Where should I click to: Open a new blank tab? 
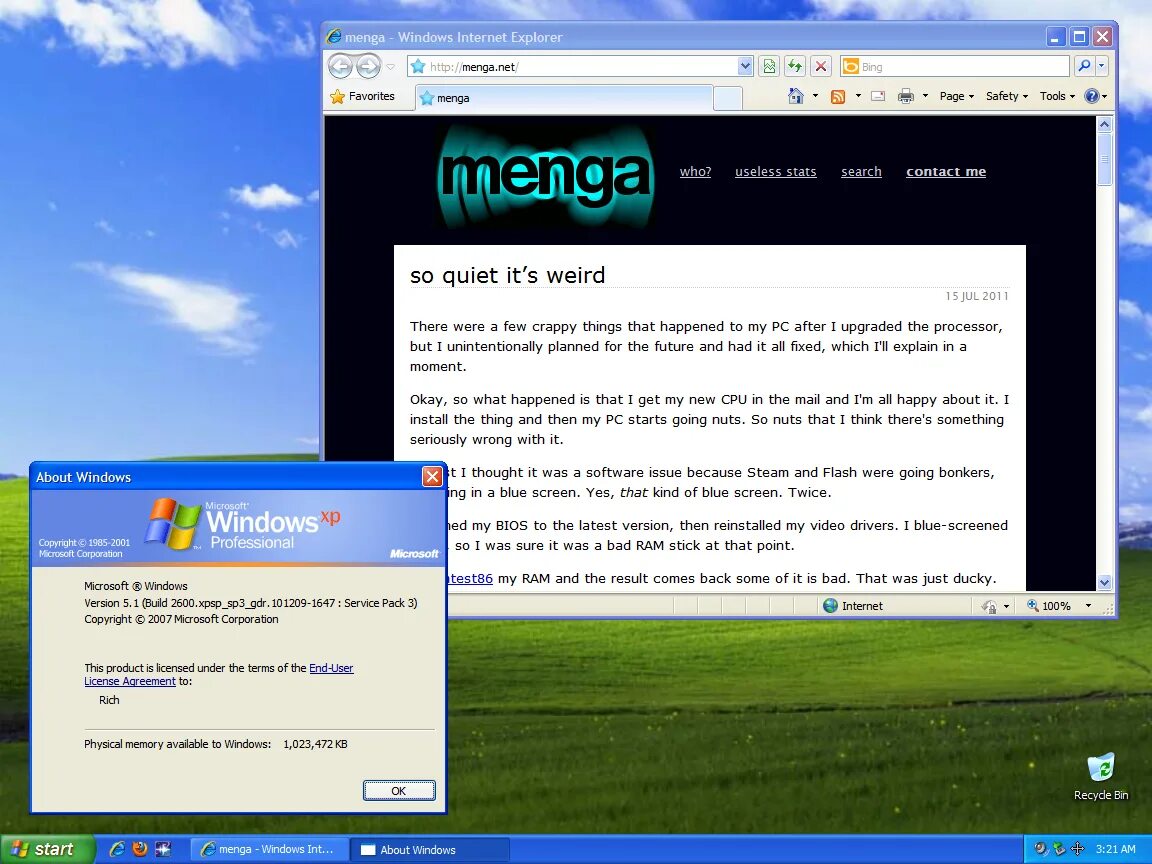click(727, 98)
